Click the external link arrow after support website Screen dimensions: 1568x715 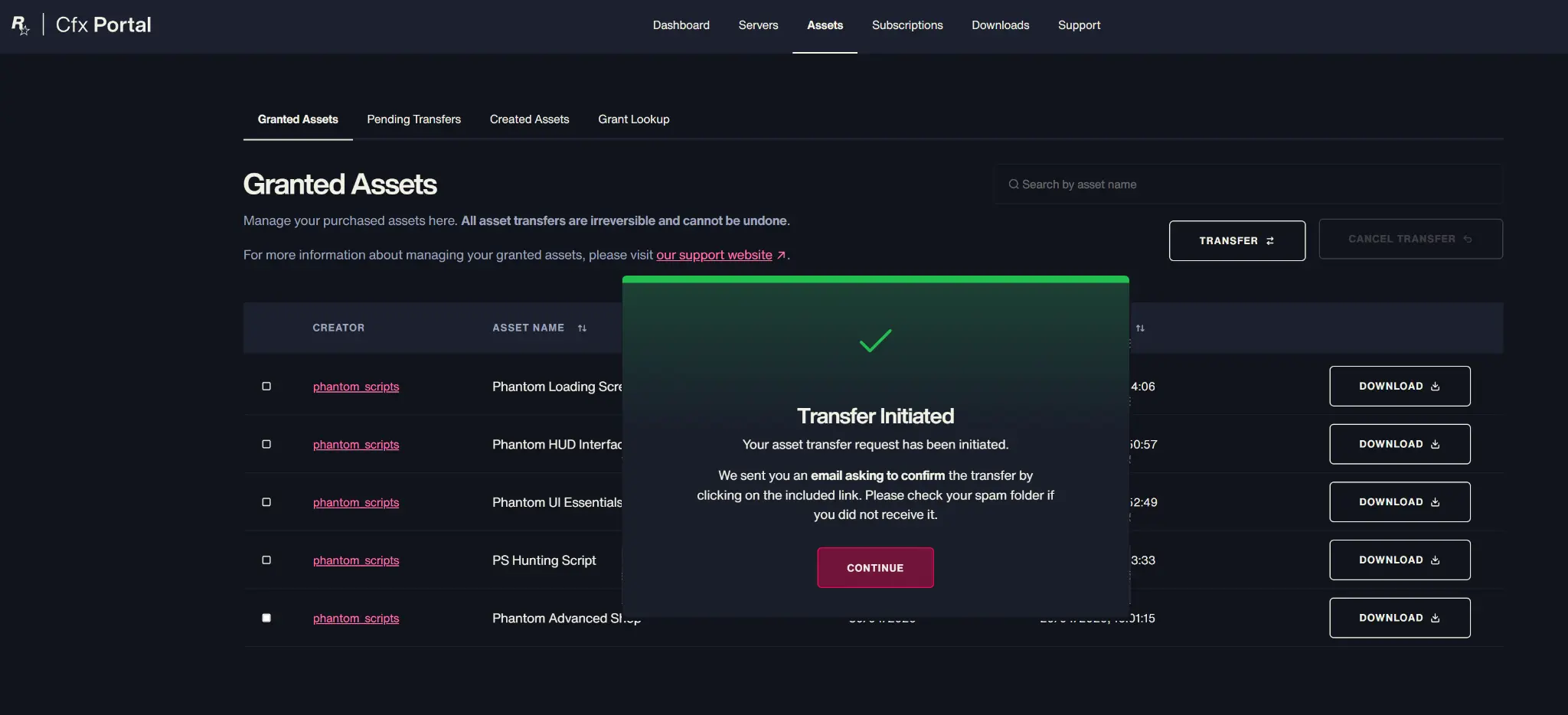[x=781, y=256]
